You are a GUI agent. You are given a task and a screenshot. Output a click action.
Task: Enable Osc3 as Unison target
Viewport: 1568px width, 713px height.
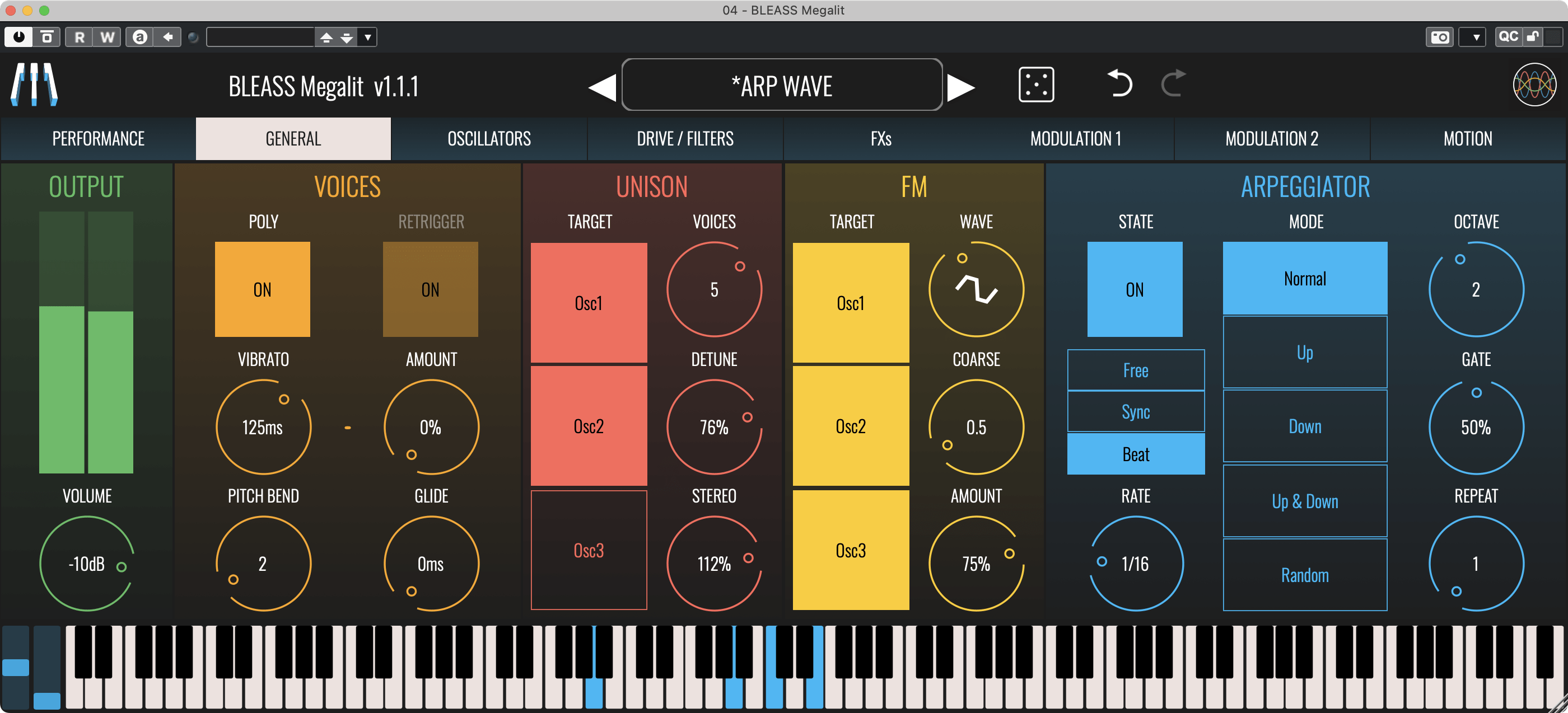coord(589,550)
